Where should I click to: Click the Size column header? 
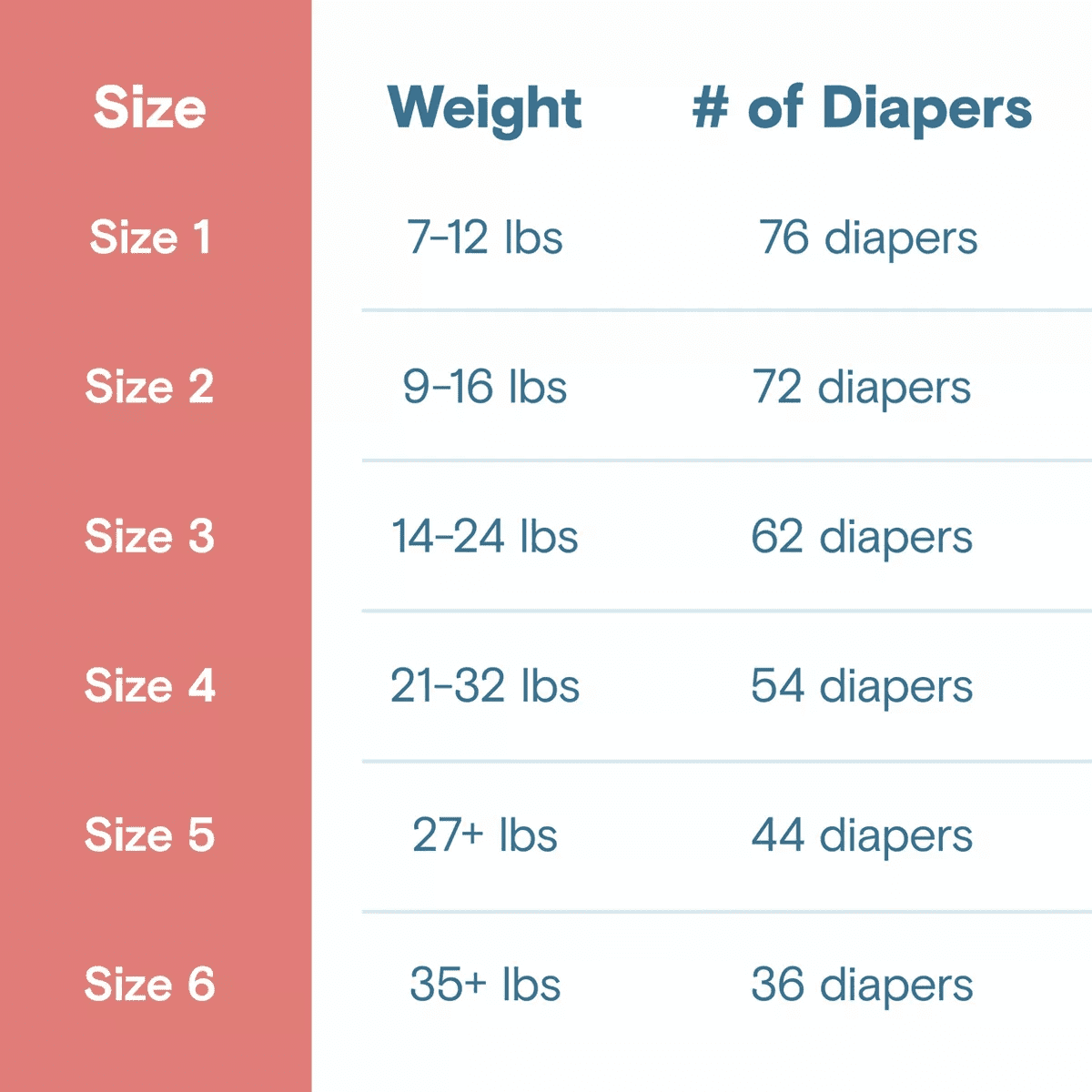pyautogui.click(x=150, y=107)
